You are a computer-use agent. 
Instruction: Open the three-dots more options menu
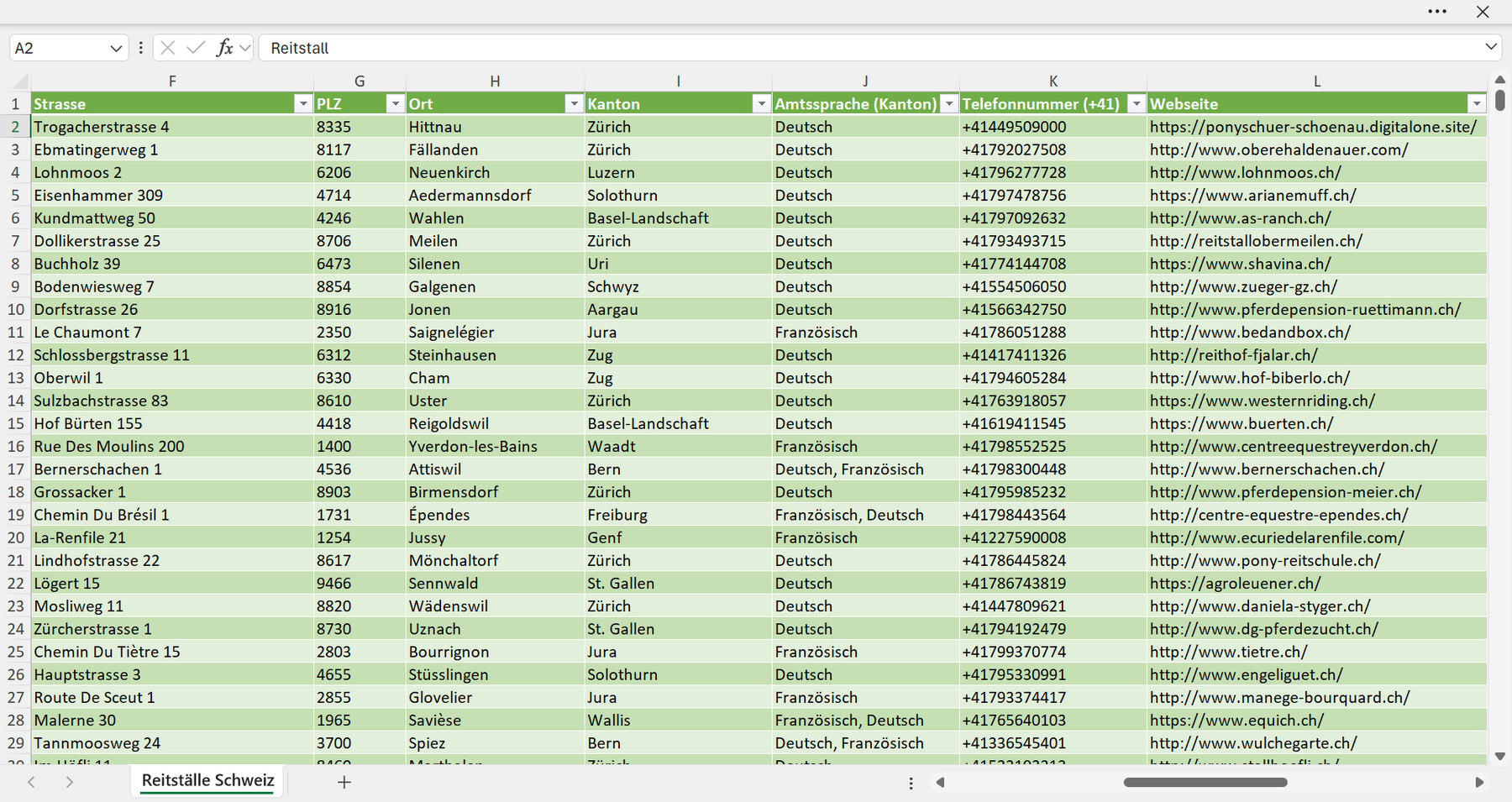click(x=1437, y=12)
